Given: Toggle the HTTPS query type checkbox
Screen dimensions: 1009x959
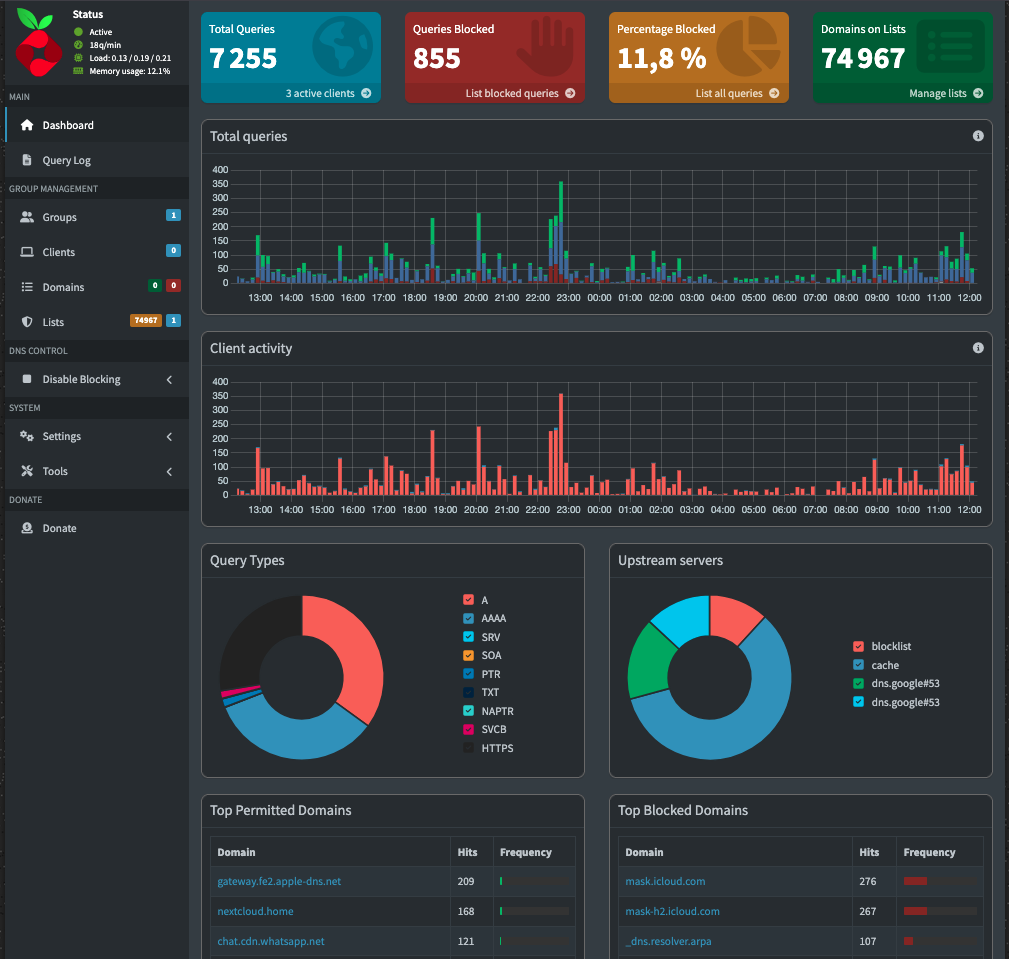Looking at the screenshot, I should [468, 748].
